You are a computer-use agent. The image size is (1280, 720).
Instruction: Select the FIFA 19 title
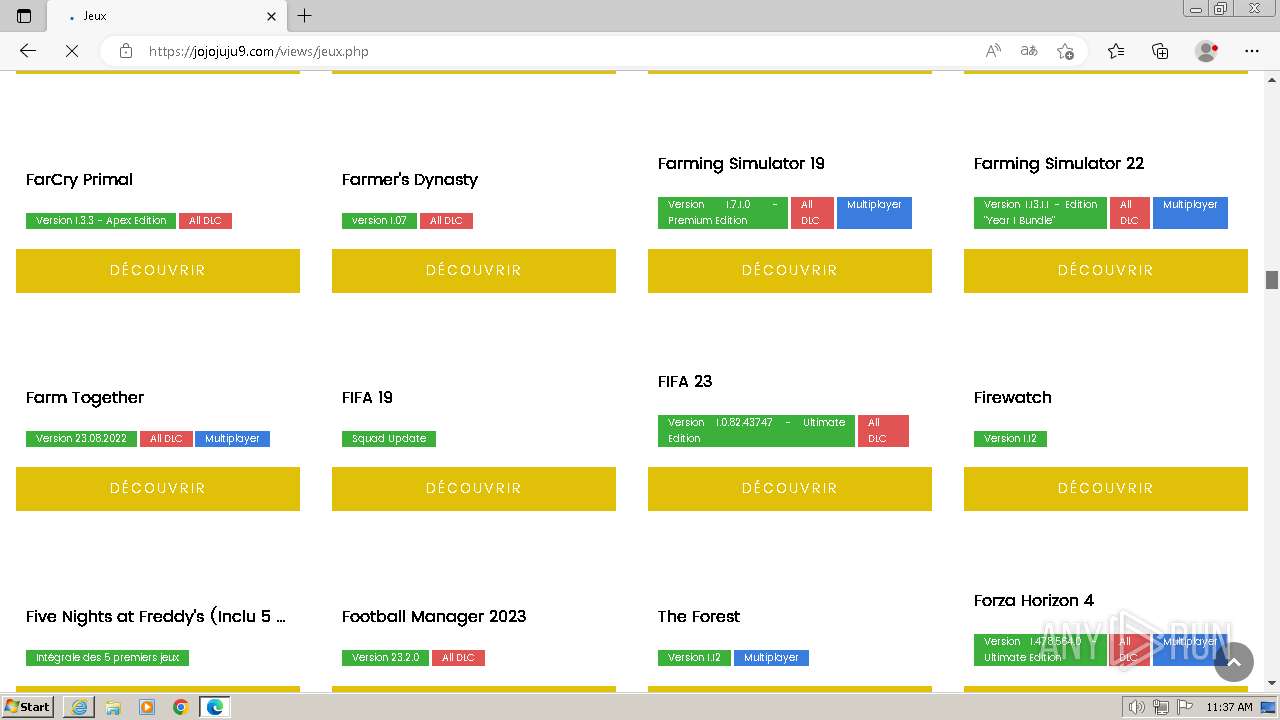tap(367, 398)
